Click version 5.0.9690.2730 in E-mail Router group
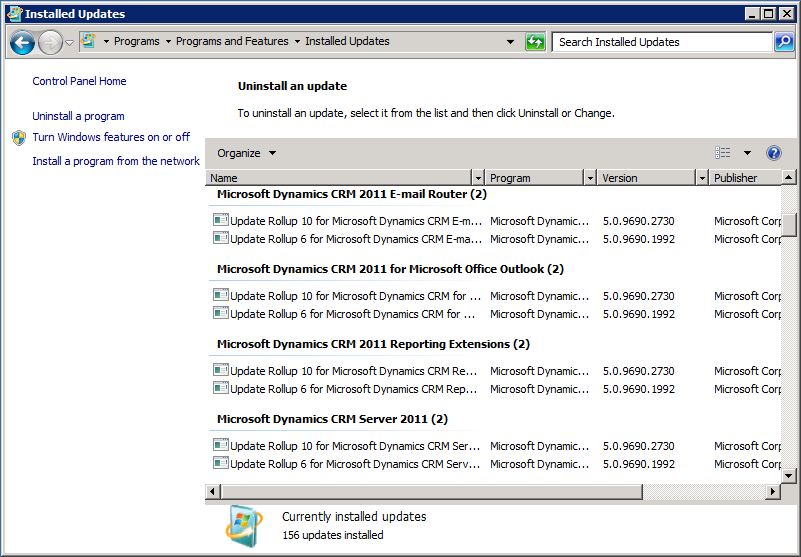801x557 pixels. click(639, 221)
